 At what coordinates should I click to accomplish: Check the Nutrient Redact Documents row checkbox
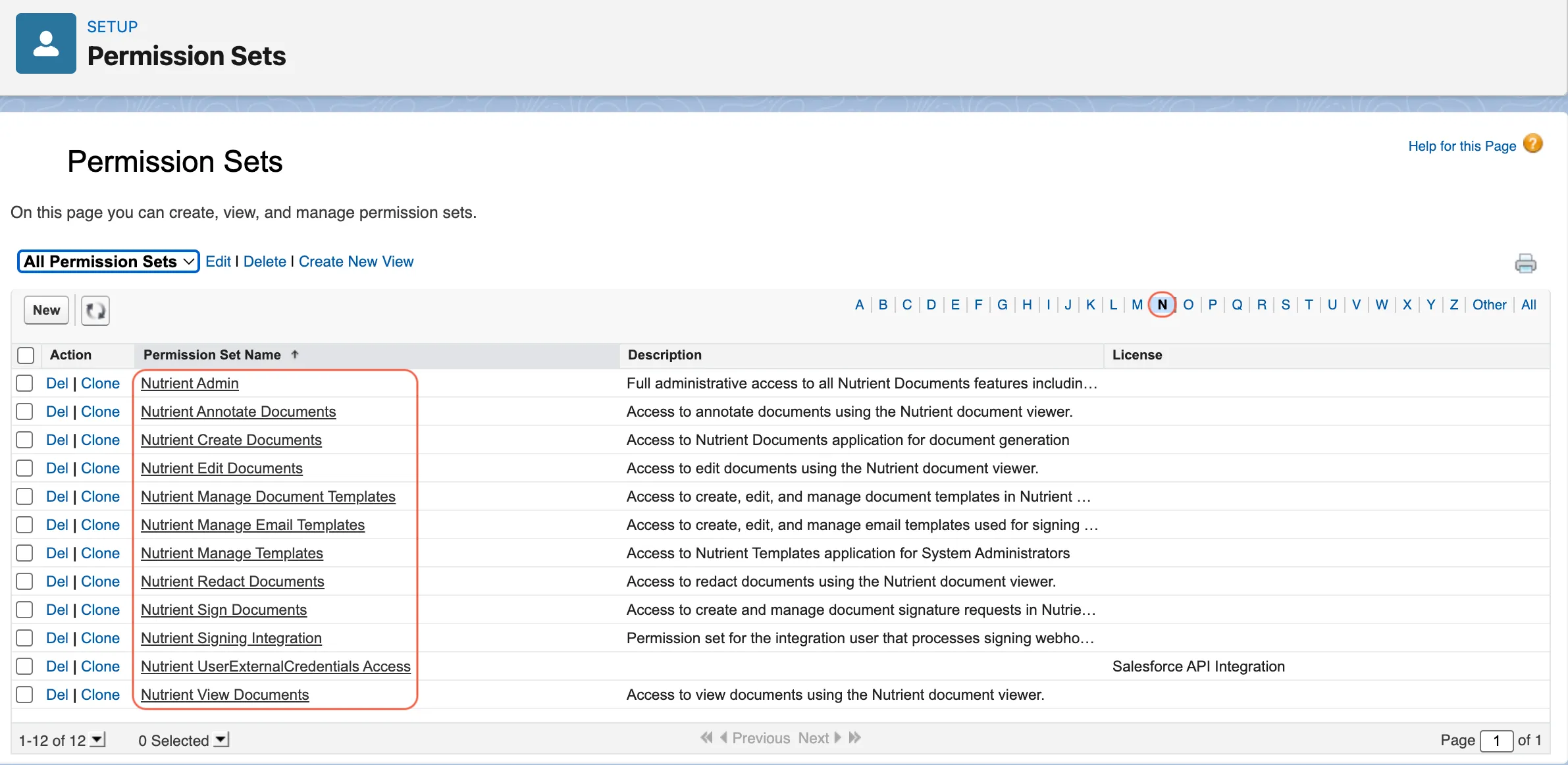pyautogui.click(x=24, y=581)
